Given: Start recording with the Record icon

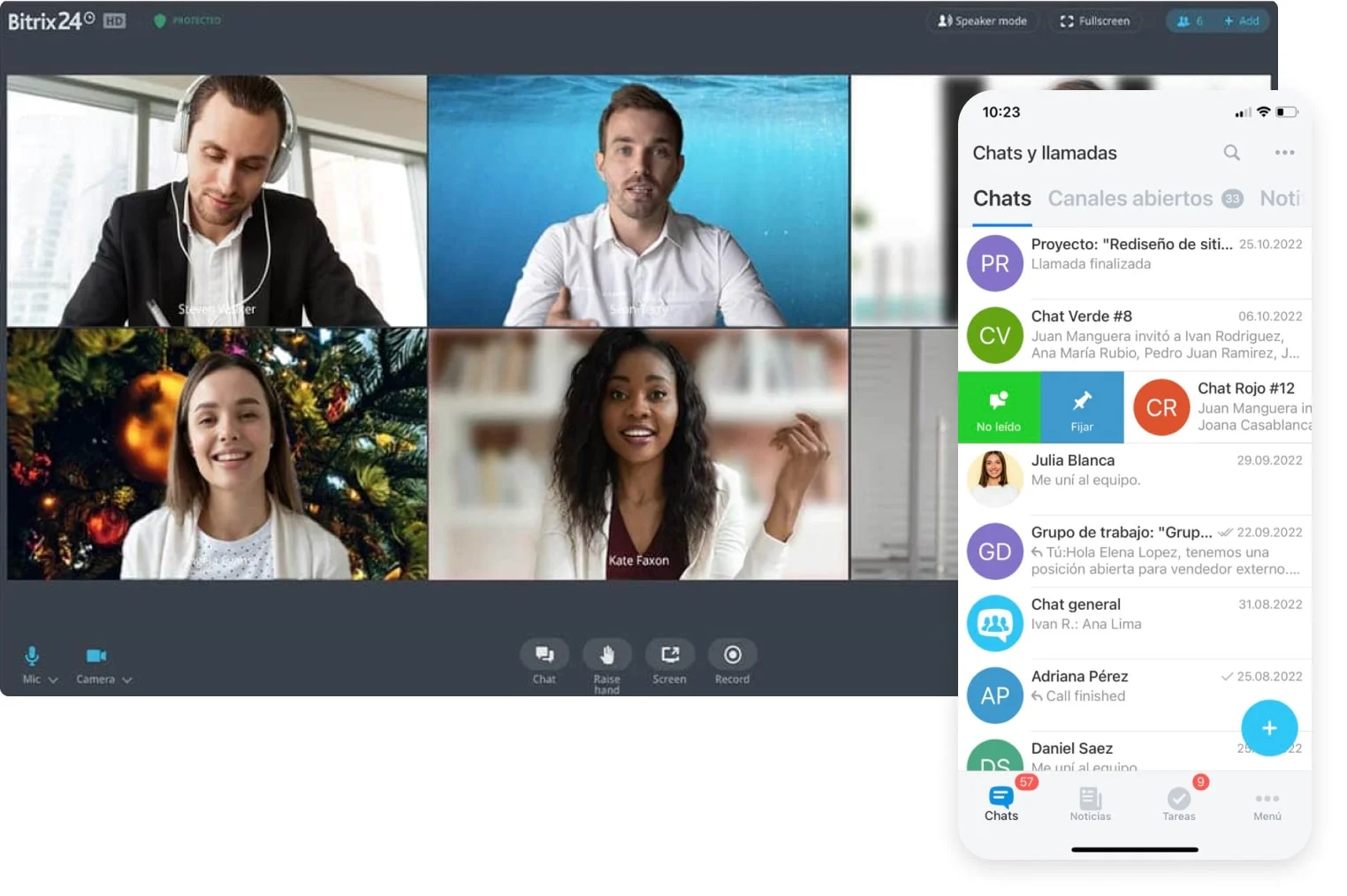Looking at the screenshot, I should [732, 656].
